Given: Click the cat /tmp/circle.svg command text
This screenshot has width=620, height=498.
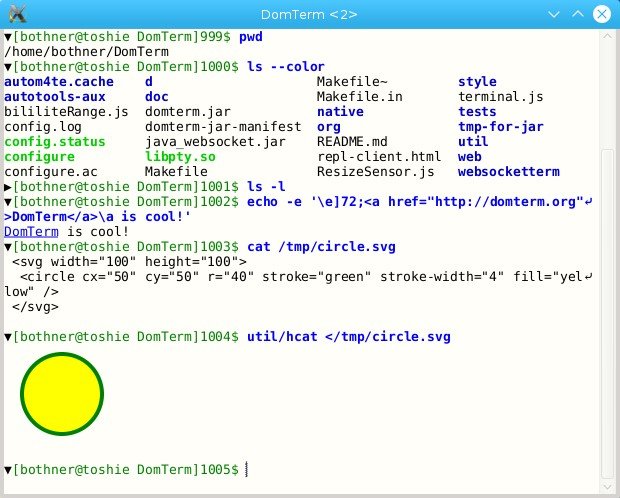Looking at the screenshot, I should (x=321, y=247).
